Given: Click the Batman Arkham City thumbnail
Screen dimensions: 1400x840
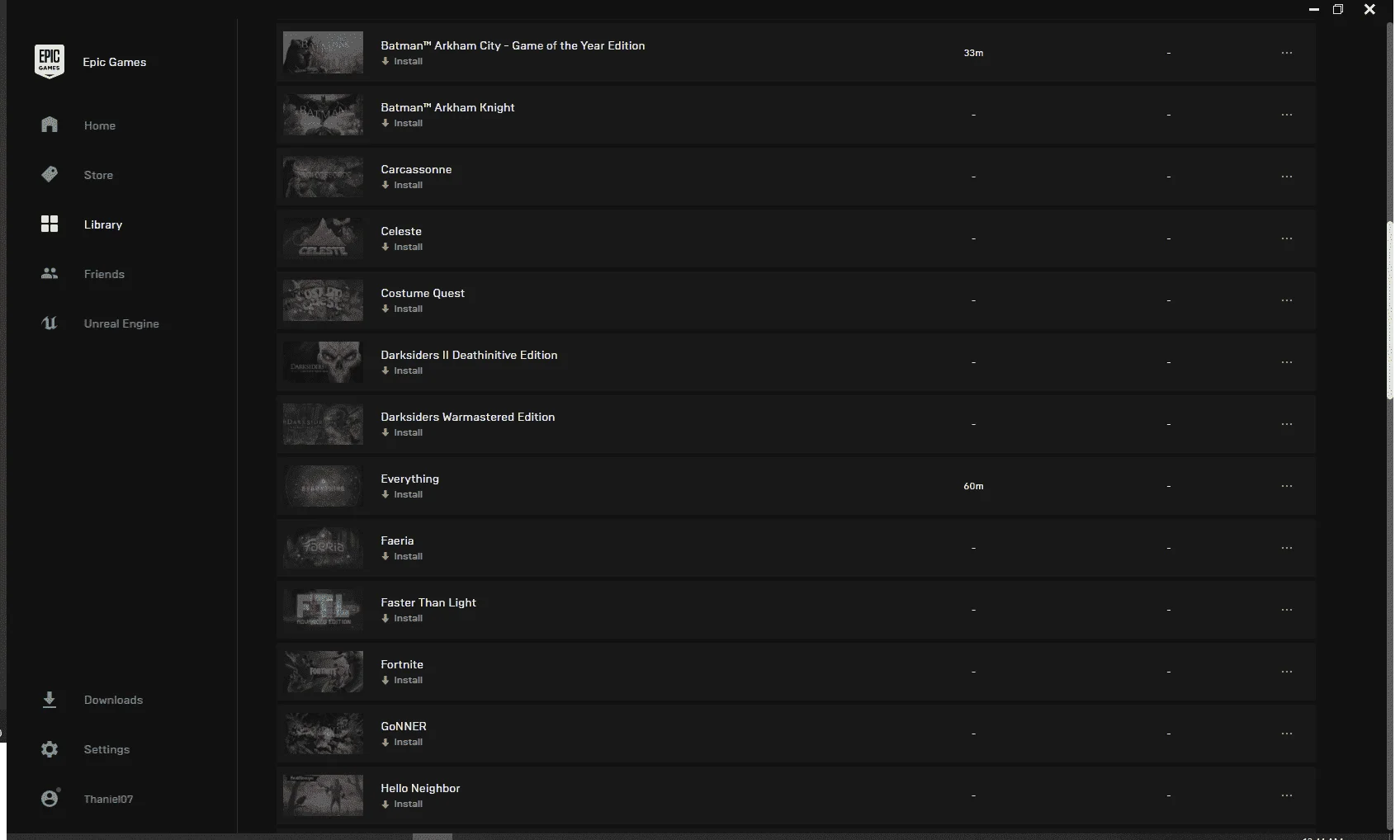Looking at the screenshot, I should [x=323, y=53].
